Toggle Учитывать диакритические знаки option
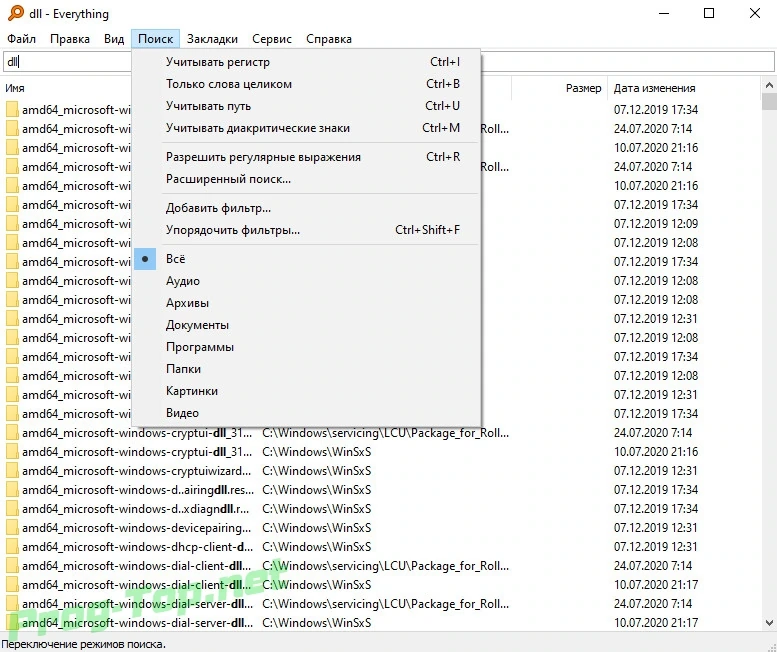This screenshot has width=777, height=652. click(x=306, y=128)
